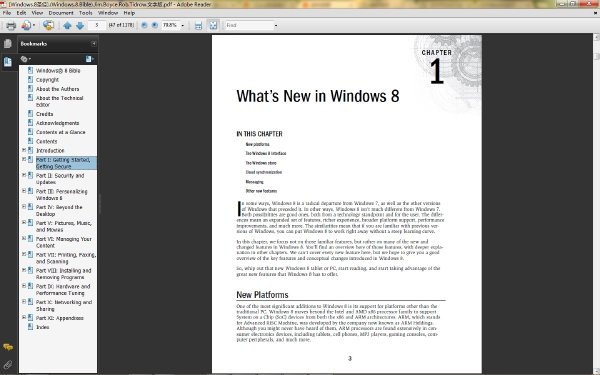The height and width of the screenshot is (375, 600).
Task: Expand Part XI: Appendixes node
Action: pos(24,318)
